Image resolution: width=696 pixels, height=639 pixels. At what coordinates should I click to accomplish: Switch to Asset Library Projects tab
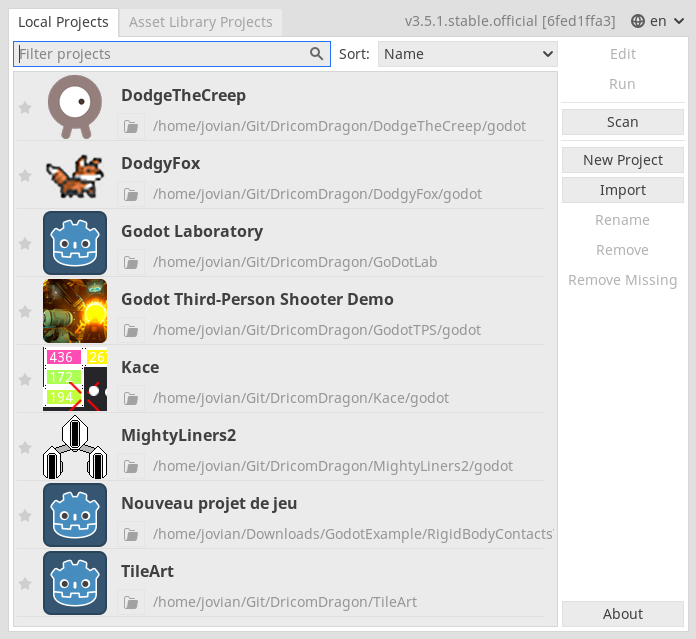click(201, 22)
